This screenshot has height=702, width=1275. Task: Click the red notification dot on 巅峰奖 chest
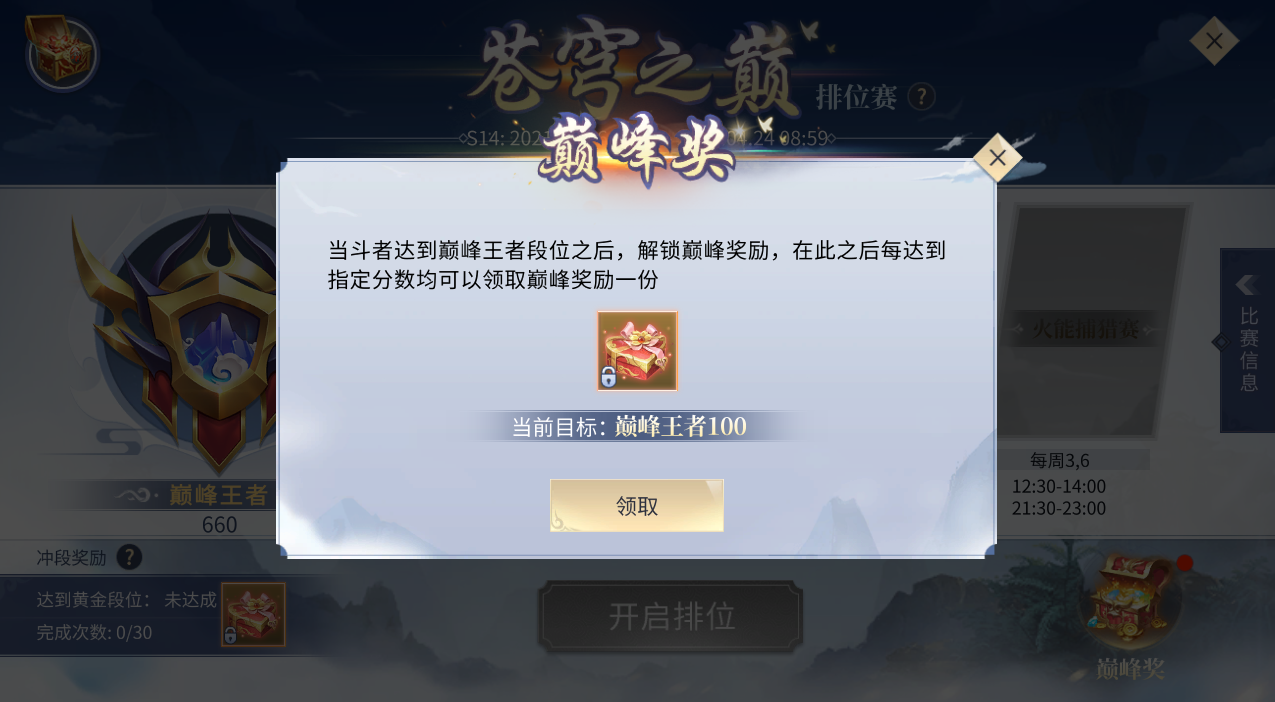[x=1185, y=563]
